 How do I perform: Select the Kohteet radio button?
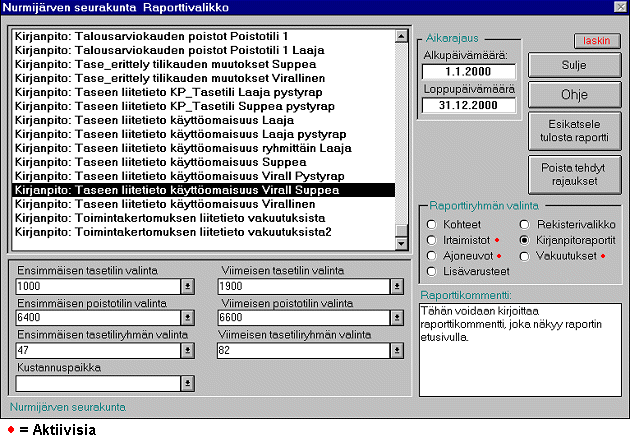coord(431,224)
